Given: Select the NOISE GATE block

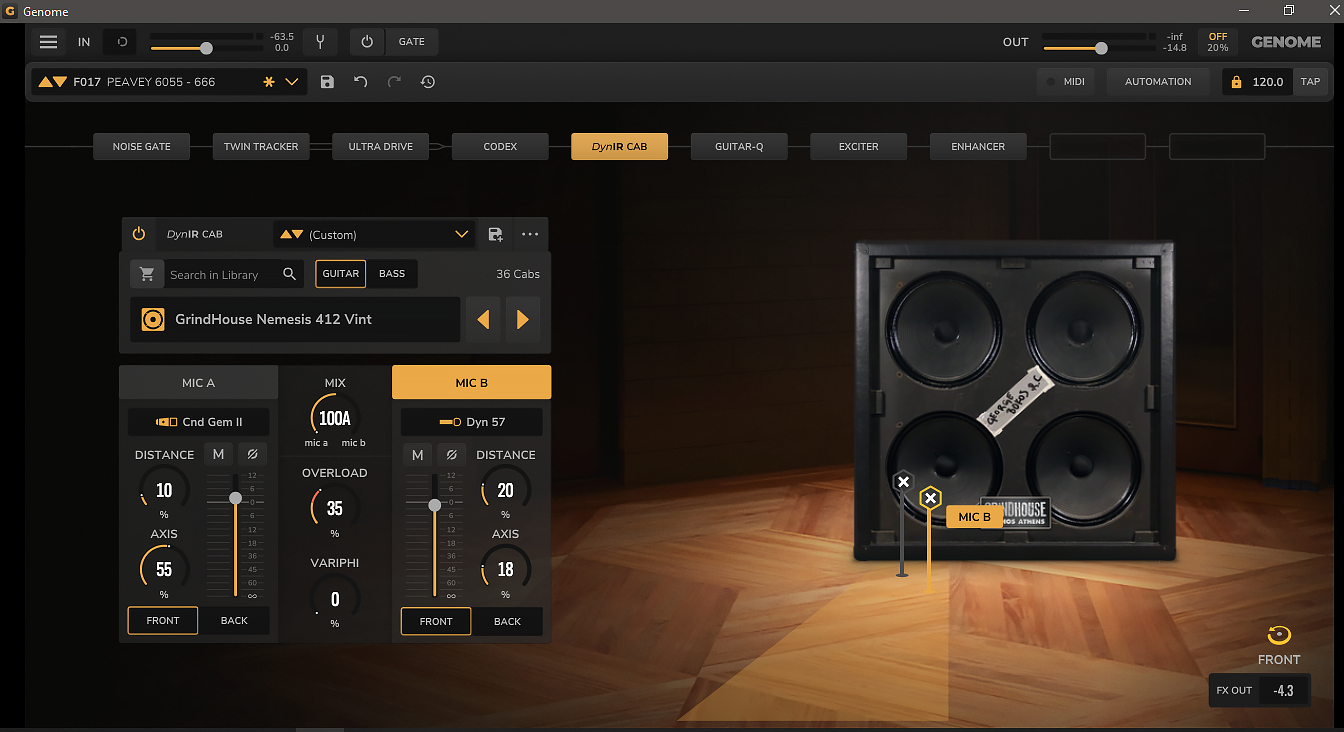Looking at the screenshot, I should click(142, 147).
